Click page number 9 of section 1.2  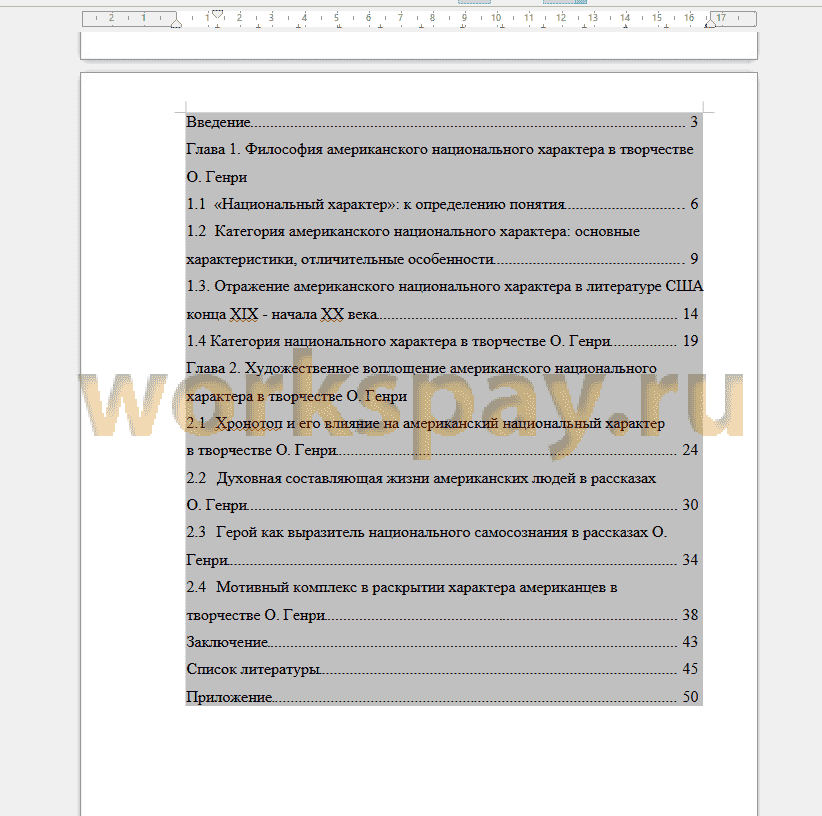point(694,259)
